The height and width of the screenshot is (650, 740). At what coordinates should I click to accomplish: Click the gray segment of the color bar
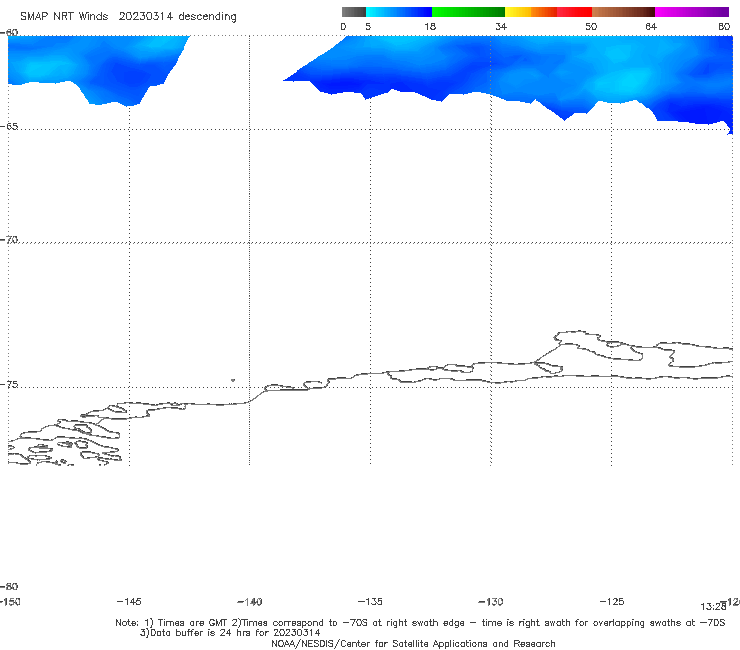pos(354,12)
